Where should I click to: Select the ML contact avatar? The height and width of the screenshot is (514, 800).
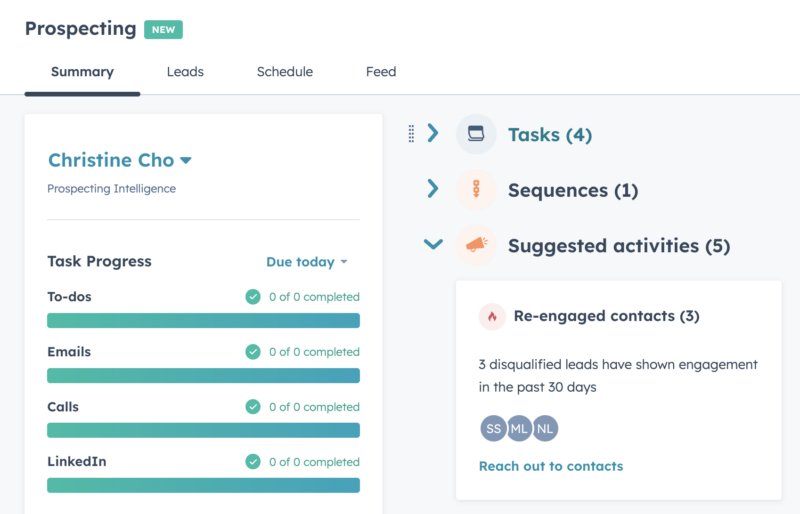(x=519, y=428)
